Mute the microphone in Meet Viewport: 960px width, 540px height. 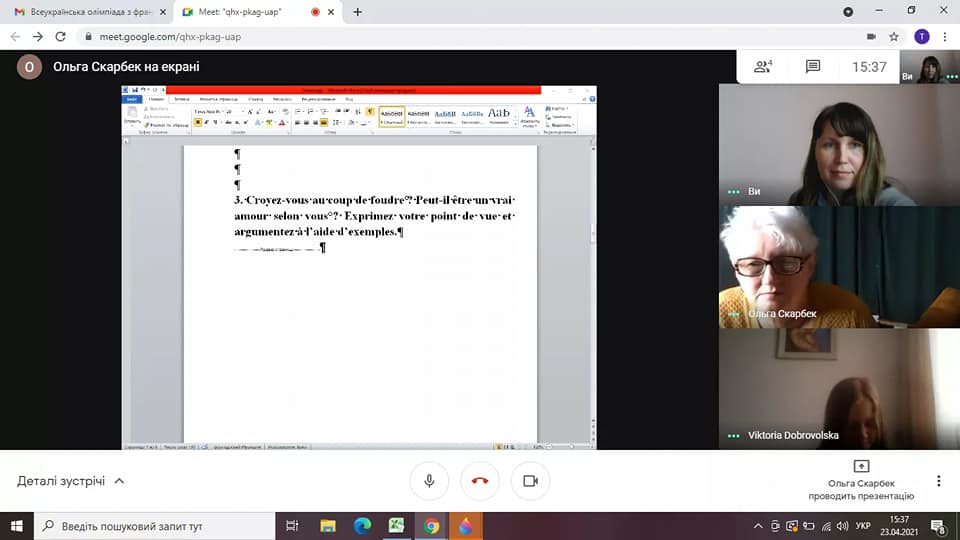click(x=429, y=481)
